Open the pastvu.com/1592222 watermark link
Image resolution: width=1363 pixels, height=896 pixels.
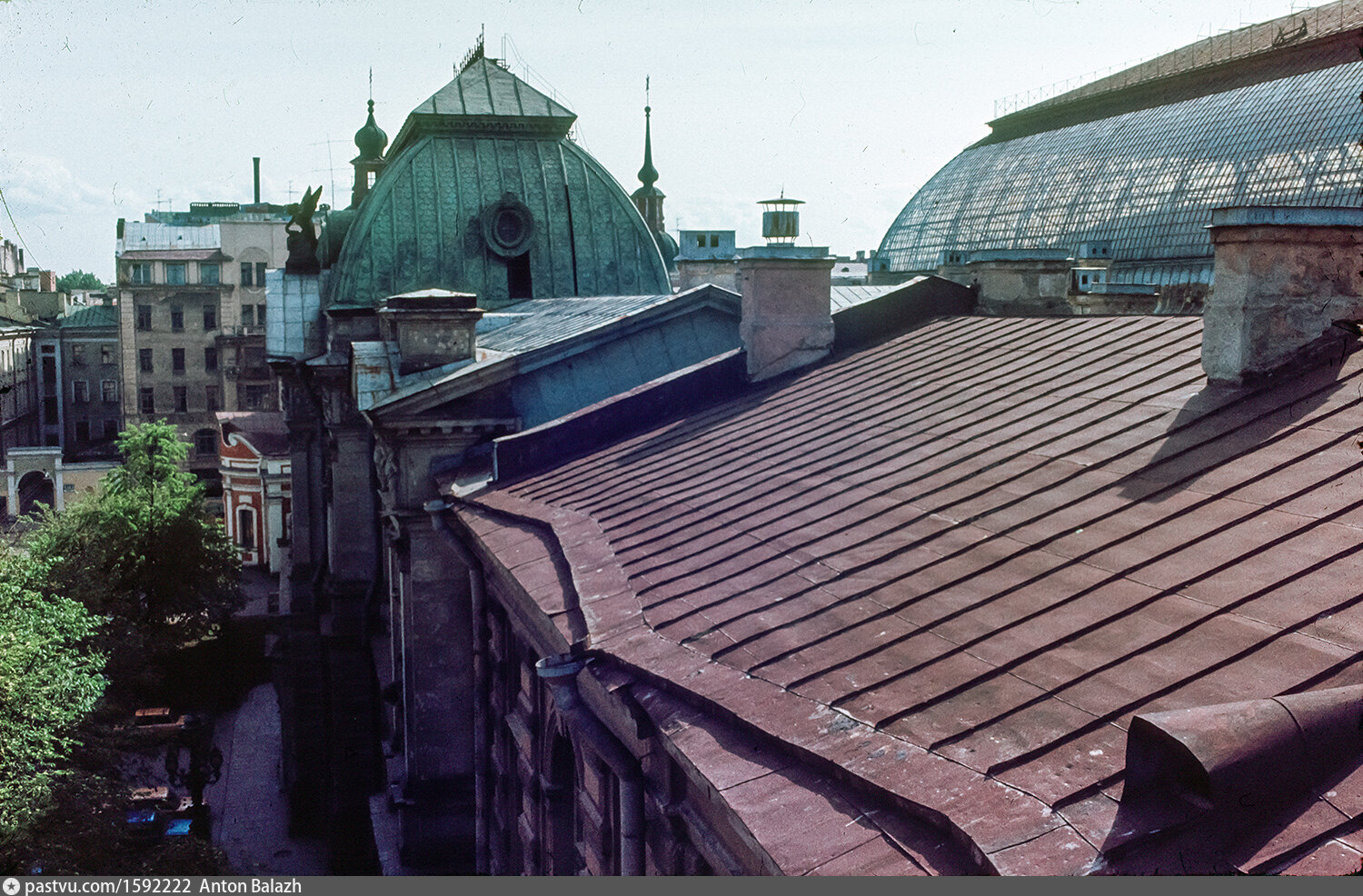click(x=107, y=887)
